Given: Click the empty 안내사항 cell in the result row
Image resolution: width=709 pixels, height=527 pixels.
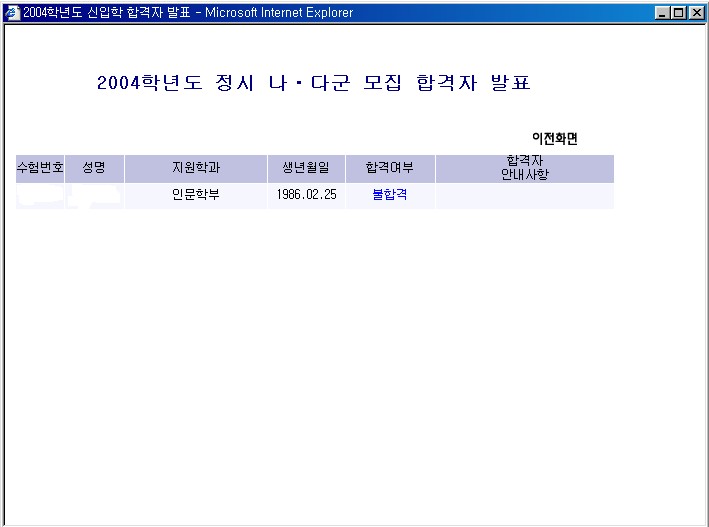Looking at the screenshot, I should 525,196.
